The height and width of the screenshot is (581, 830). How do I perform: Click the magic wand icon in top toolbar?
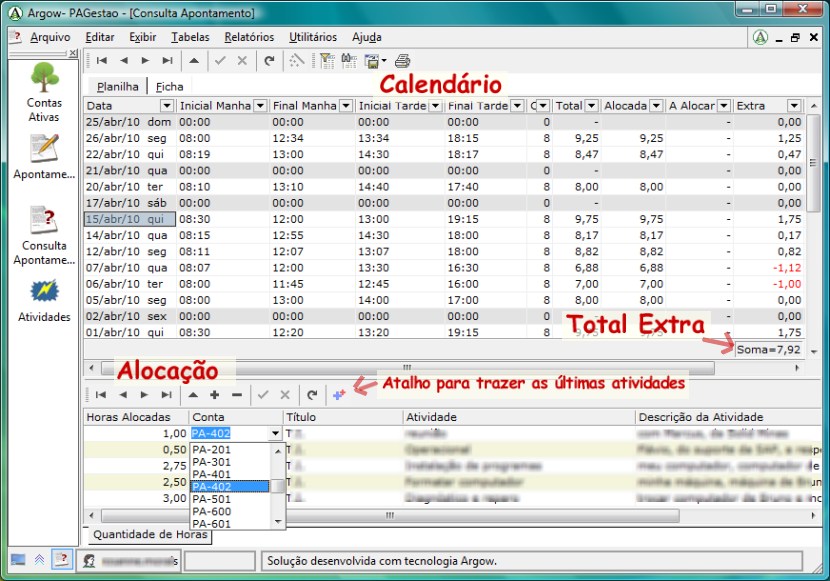pos(296,61)
